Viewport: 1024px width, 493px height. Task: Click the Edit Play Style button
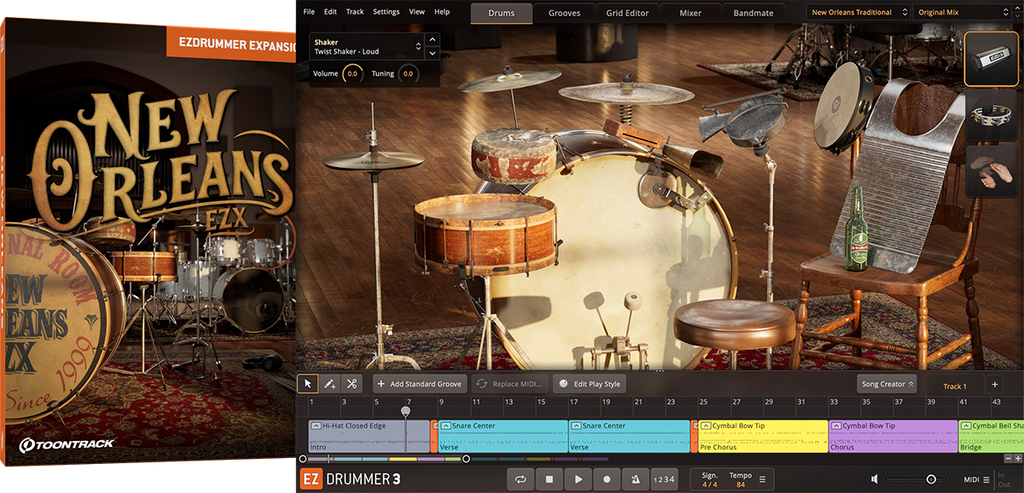pos(588,384)
